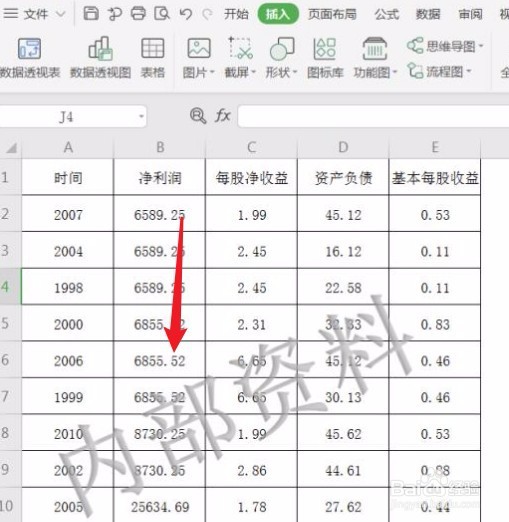Click the Screenshot (截屏) icon
The width and height of the screenshot is (509, 522).
240,49
